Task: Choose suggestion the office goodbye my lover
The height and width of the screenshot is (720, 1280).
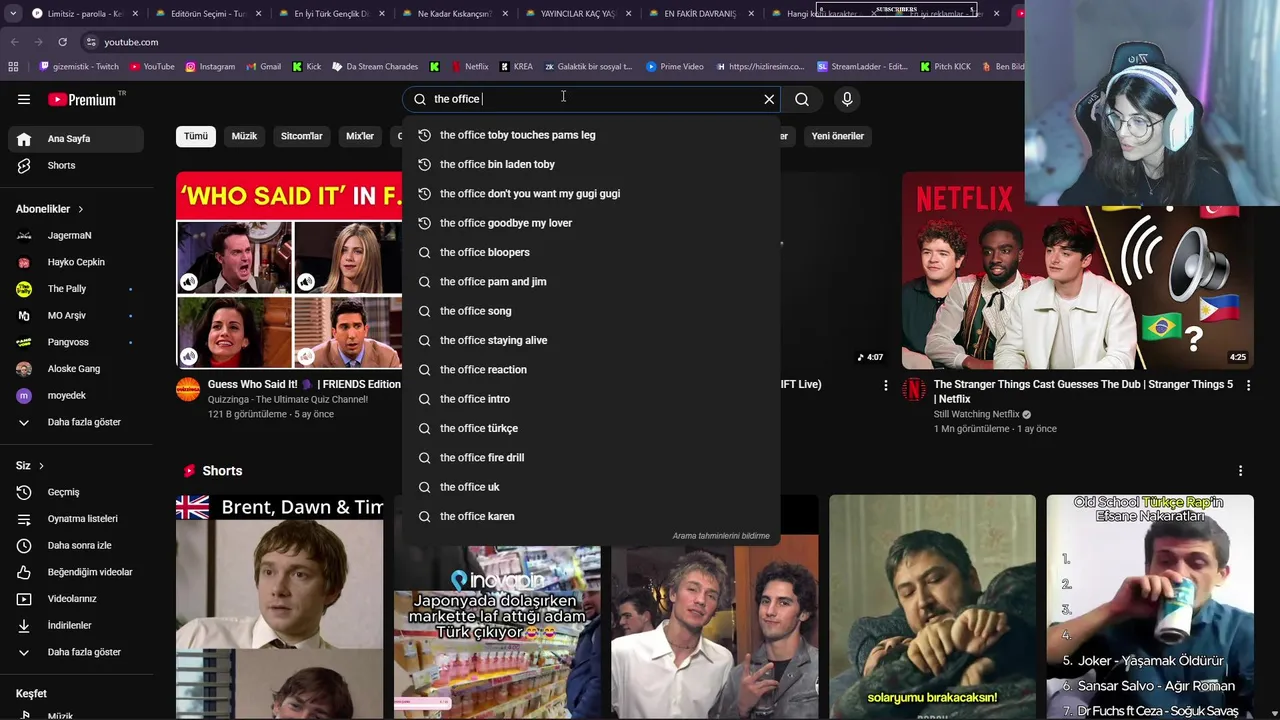Action: [x=591, y=223]
